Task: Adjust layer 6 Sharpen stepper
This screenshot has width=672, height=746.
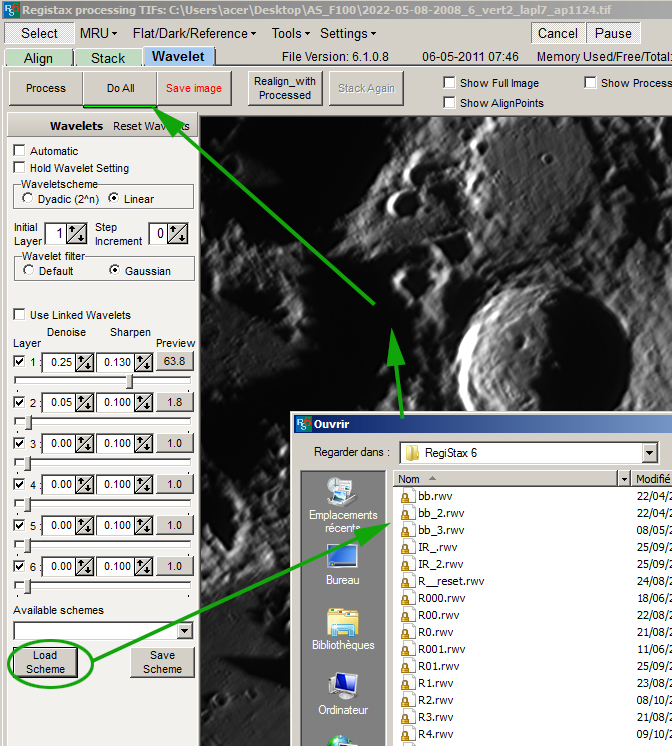Action: (x=143, y=567)
